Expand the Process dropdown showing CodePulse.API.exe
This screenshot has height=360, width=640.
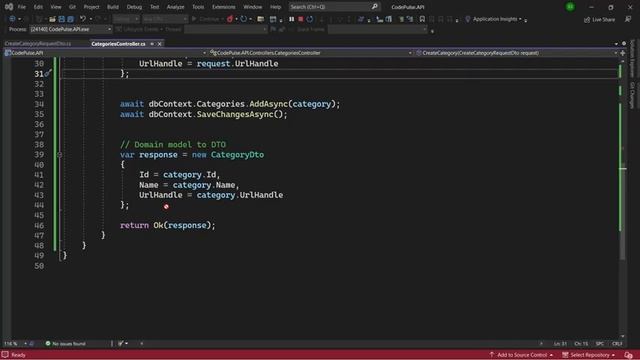70,29
